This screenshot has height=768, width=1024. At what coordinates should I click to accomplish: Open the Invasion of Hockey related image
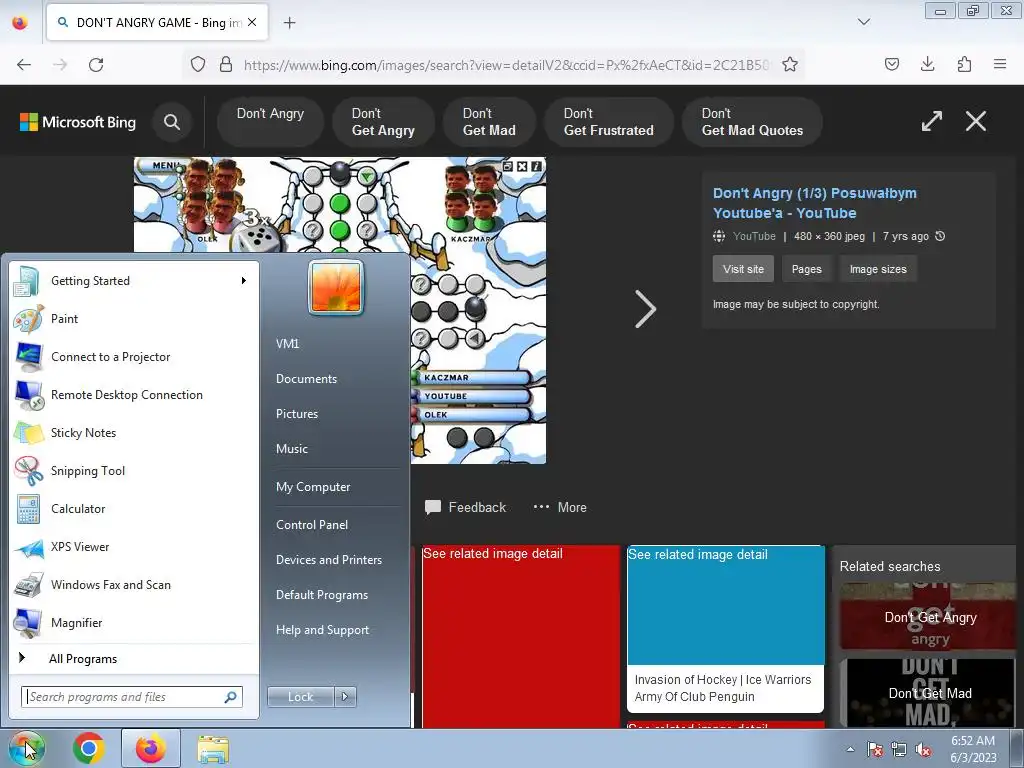[726, 628]
